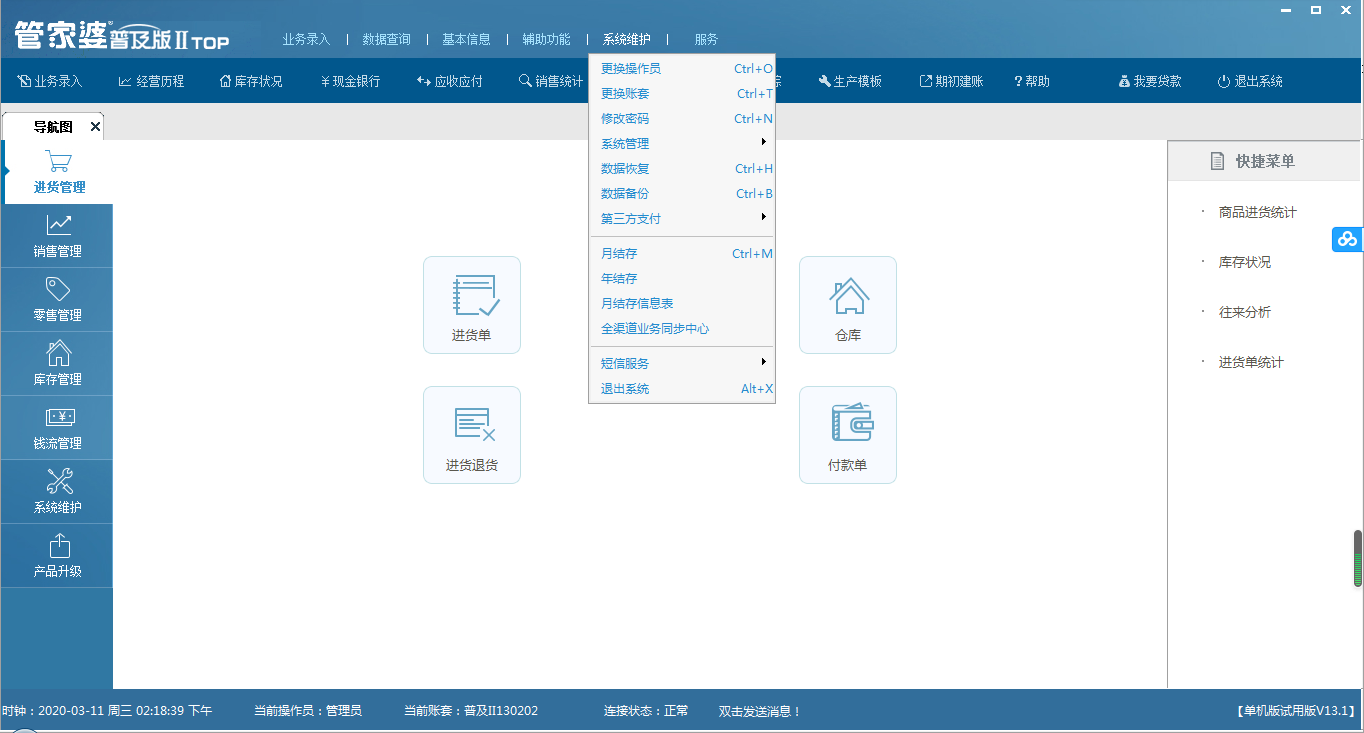1364x733 pixels.
Task: Expand the 系统管理 submenu
Action: [682, 143]
